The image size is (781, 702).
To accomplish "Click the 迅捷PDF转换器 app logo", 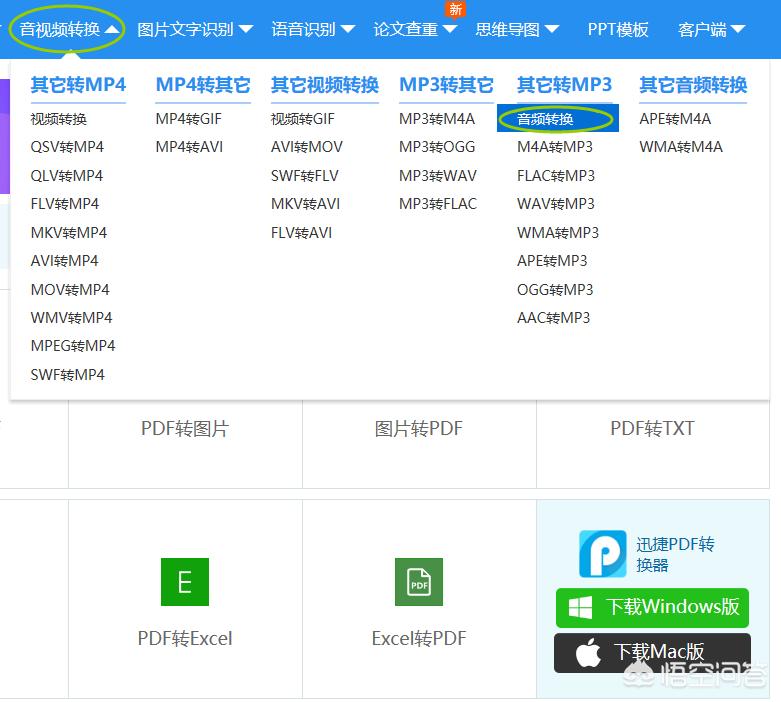I will [603, 554].
